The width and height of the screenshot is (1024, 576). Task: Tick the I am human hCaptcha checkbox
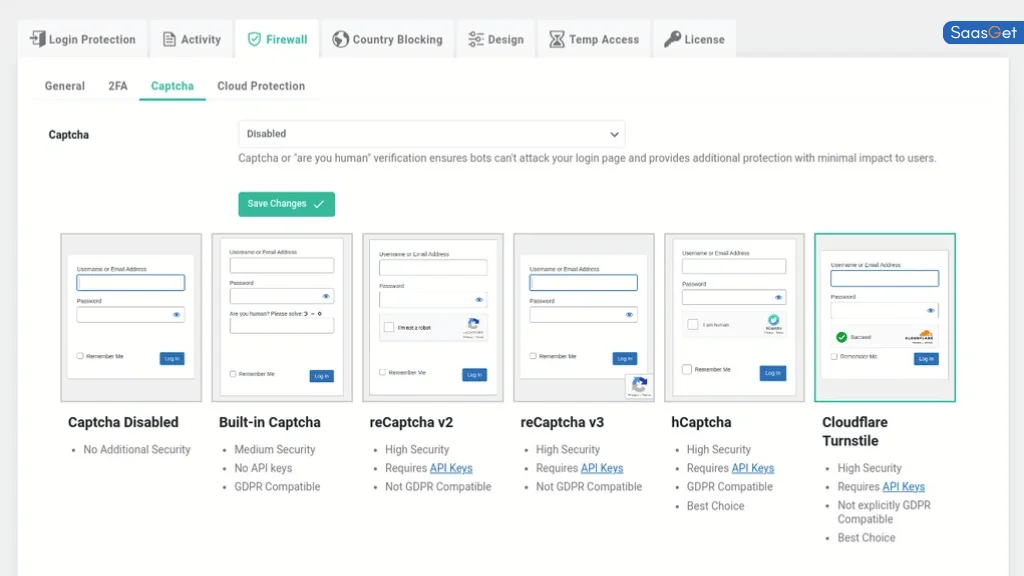(x=693, y=325)
